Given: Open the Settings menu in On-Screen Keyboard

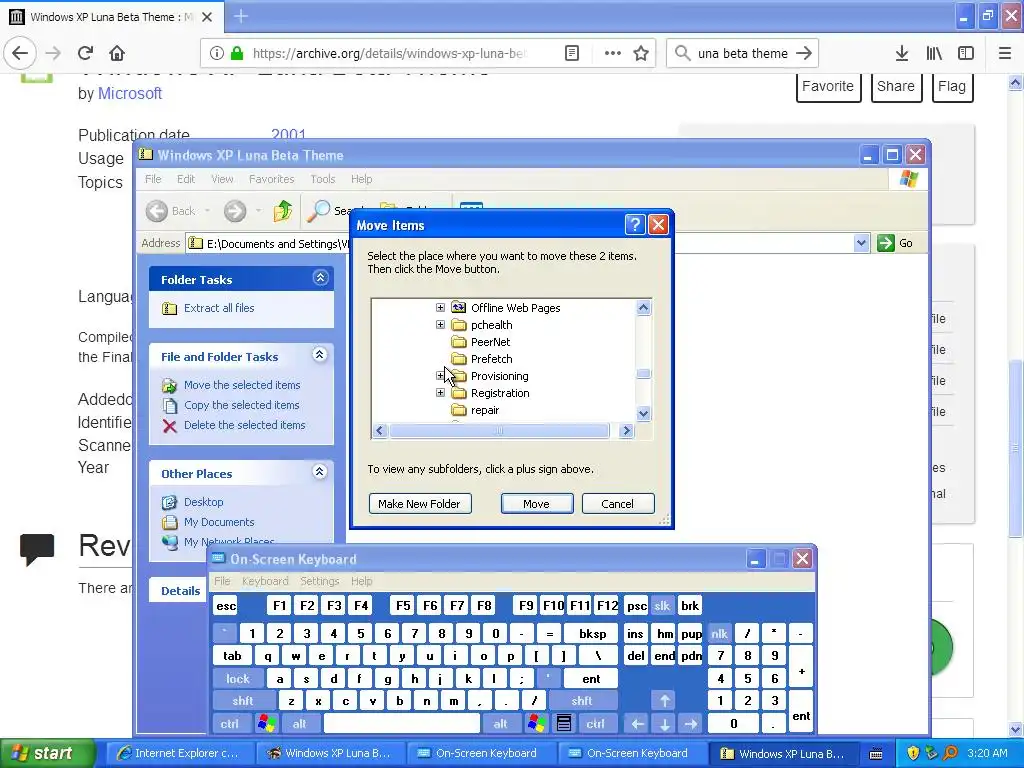Looking at the screenshot, I should (x=319, y=581).
